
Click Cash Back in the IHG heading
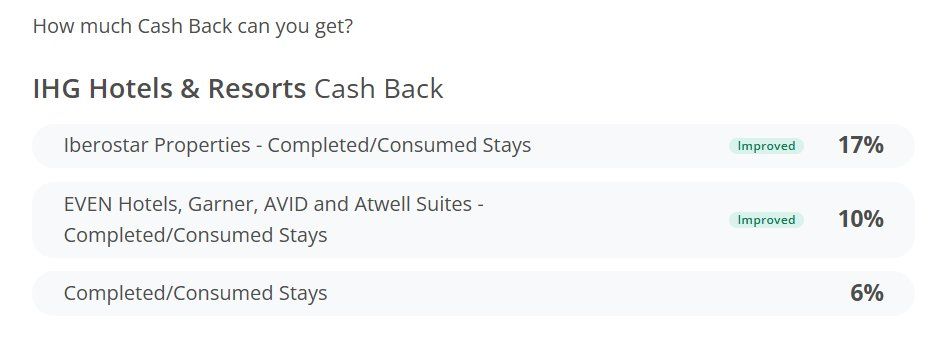click(x=379, y=89)
